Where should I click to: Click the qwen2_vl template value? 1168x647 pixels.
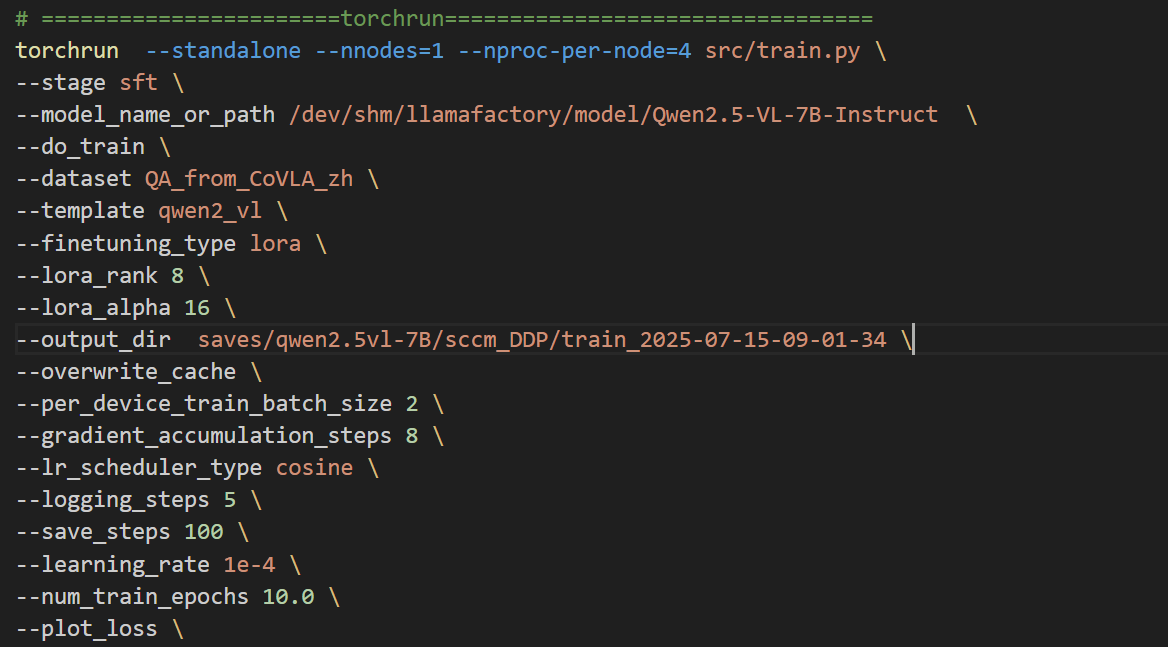click(x=216, y=211)
